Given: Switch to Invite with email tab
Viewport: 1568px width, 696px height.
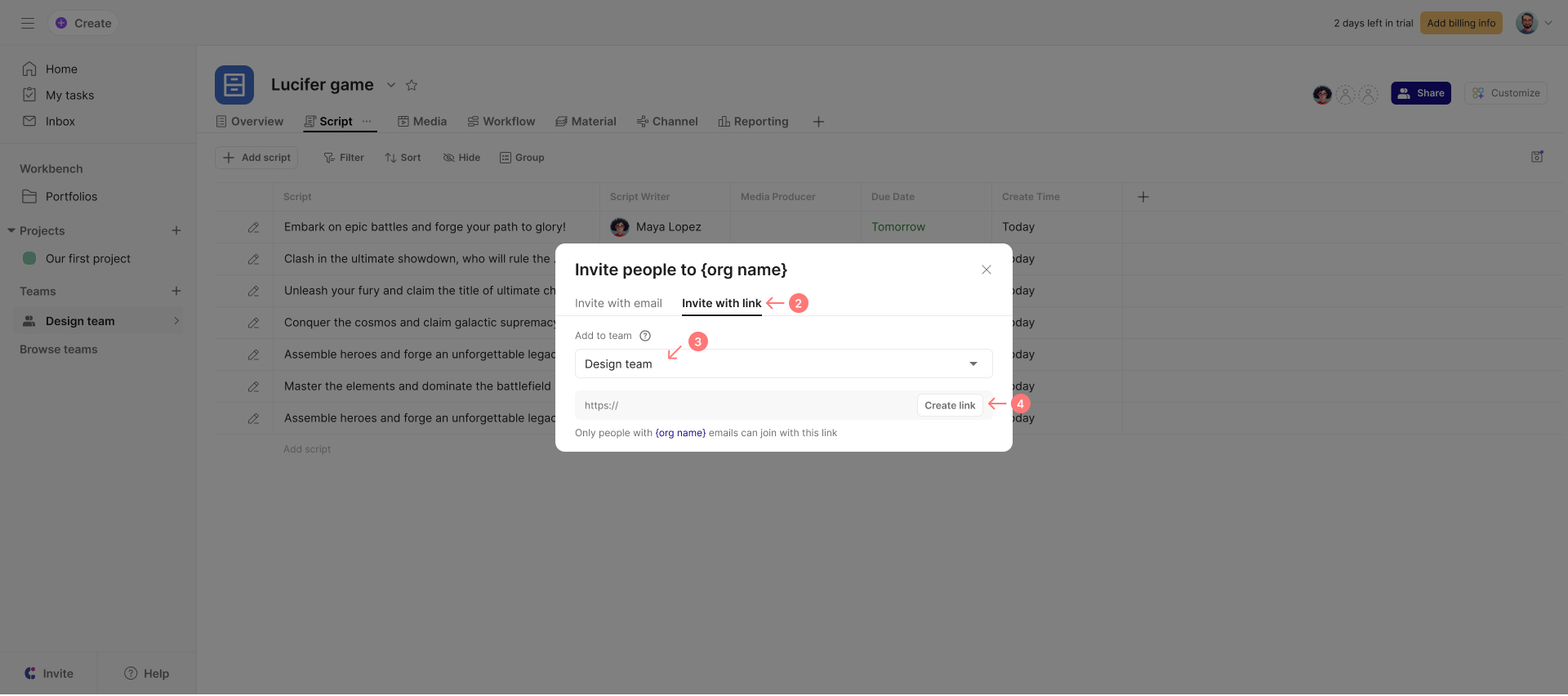Looking at the screenshot, I should 618,303.
